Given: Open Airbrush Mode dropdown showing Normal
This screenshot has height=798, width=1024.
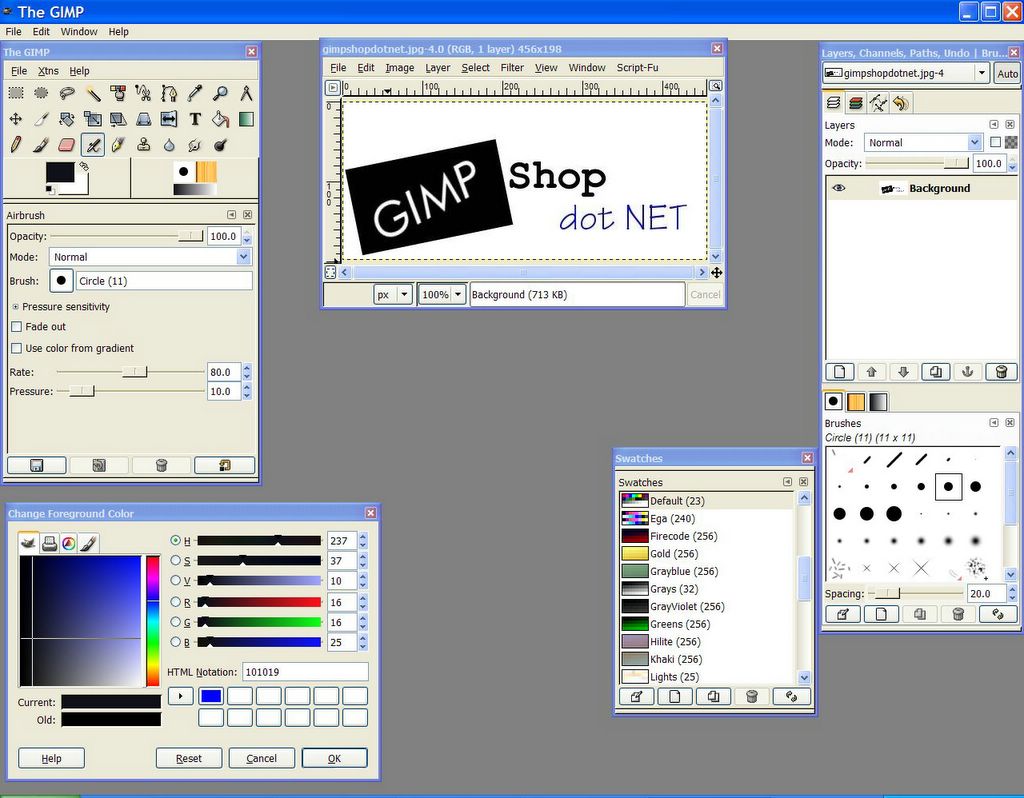Looking at the screenshot, I should pos(150,257).
